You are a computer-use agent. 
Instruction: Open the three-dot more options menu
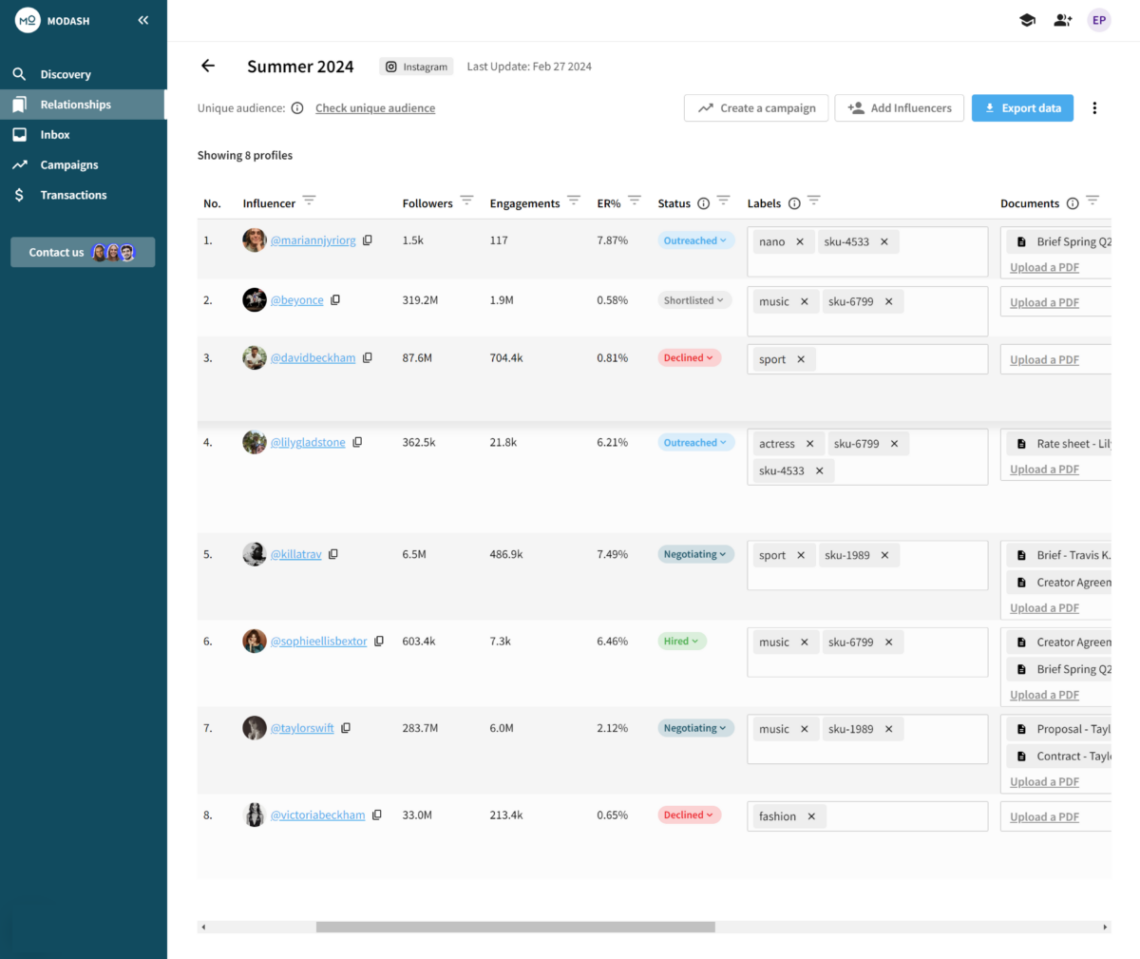[x=1094, y=108]
